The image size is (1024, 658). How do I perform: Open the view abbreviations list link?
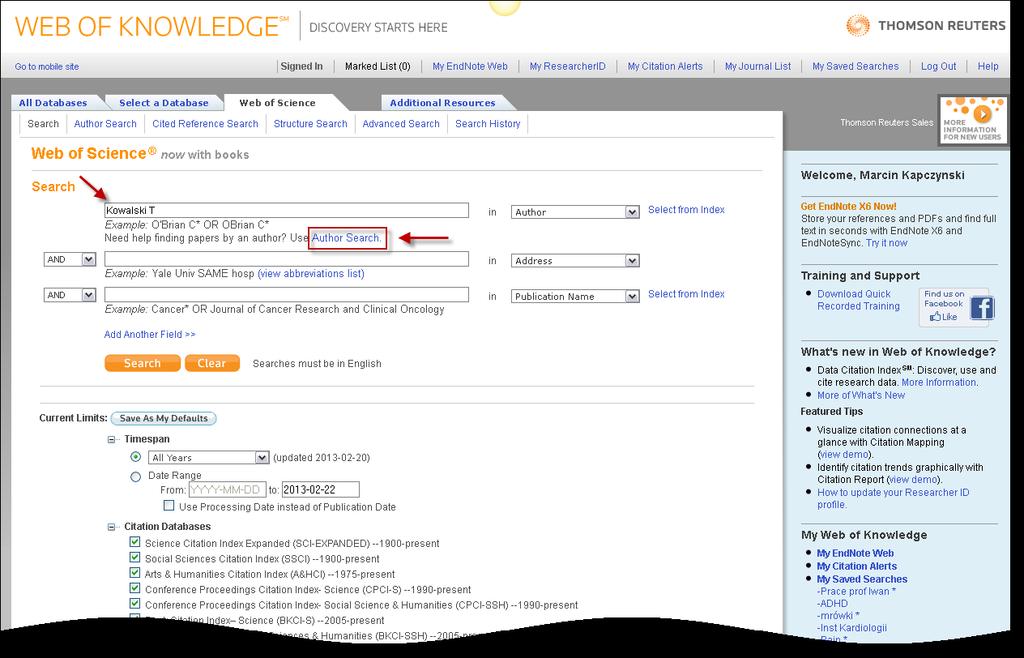(x=311, y=274)
